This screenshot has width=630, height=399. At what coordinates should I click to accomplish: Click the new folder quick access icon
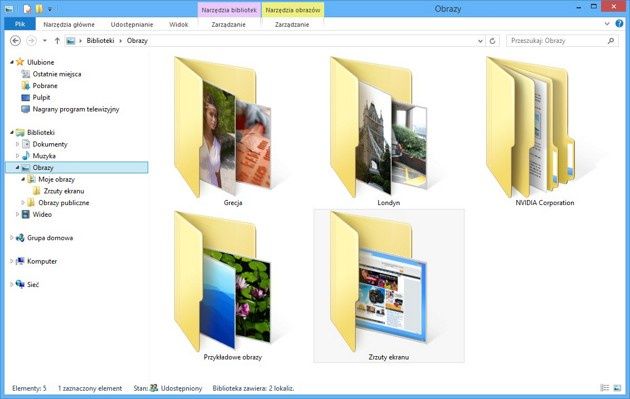[x=39, y=8]
